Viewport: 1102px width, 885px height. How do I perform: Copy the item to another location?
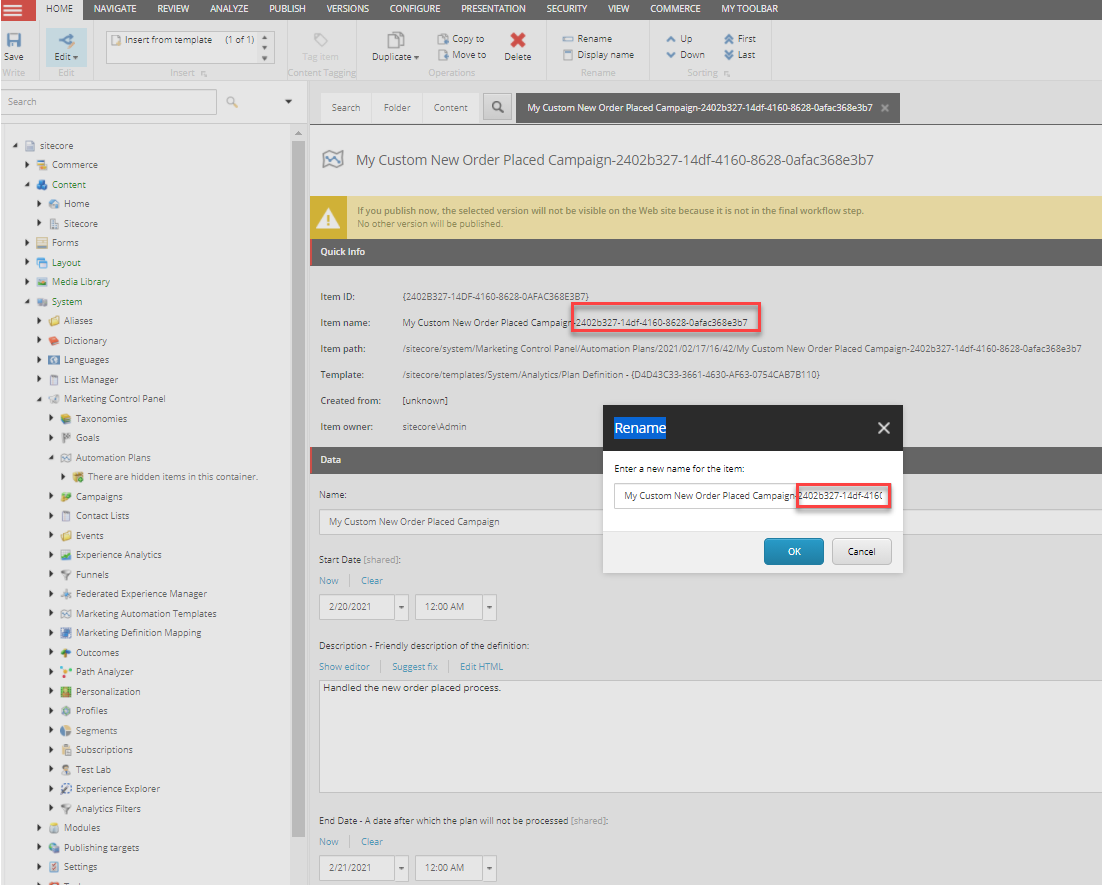(461, 39)
